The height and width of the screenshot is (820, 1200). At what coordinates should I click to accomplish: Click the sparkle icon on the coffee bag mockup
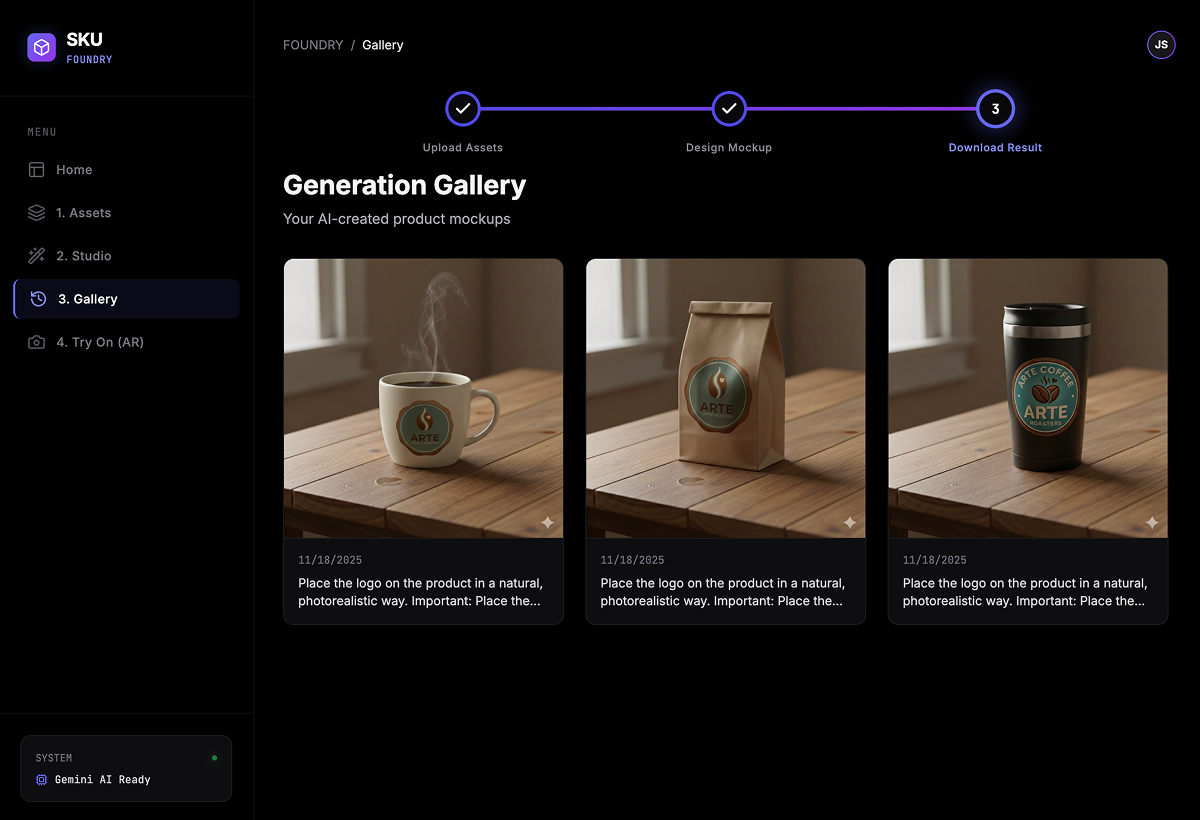click(851, 522)
